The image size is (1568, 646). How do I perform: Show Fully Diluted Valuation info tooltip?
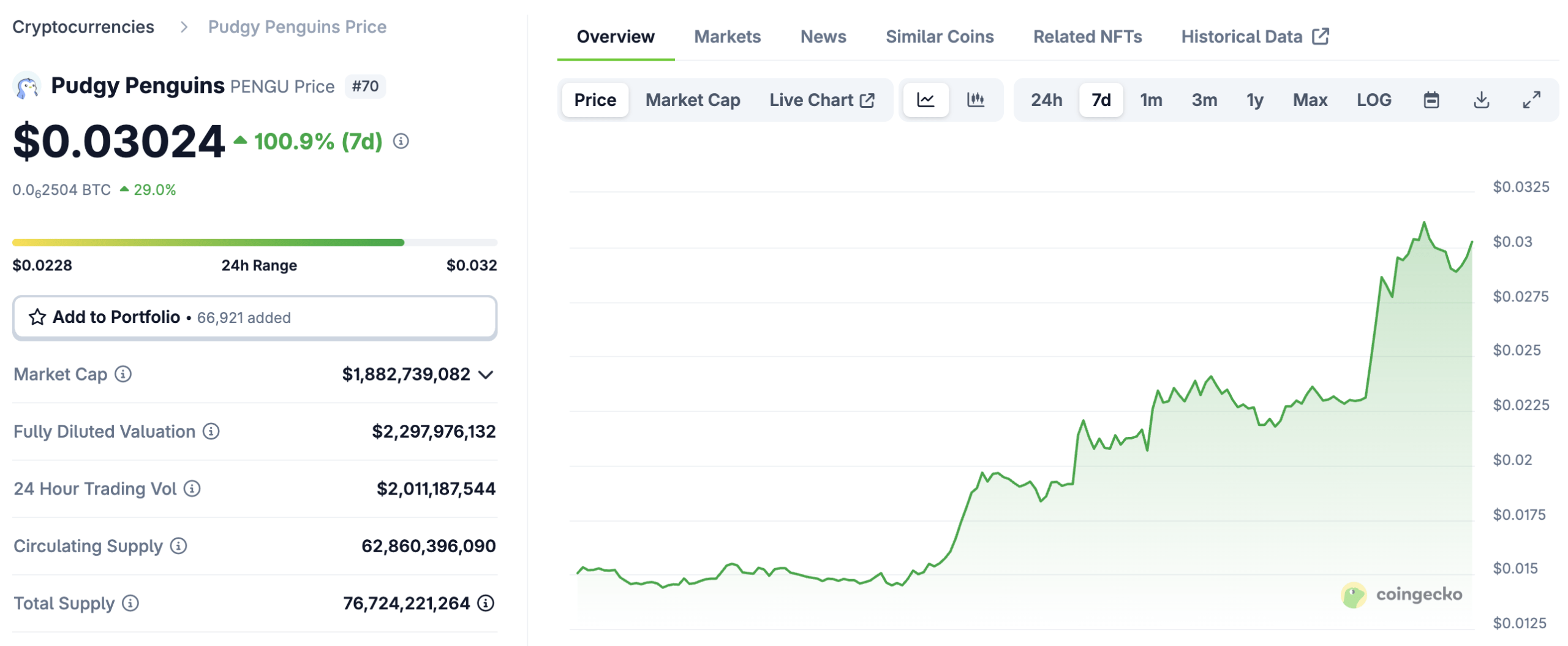point(211,431)
